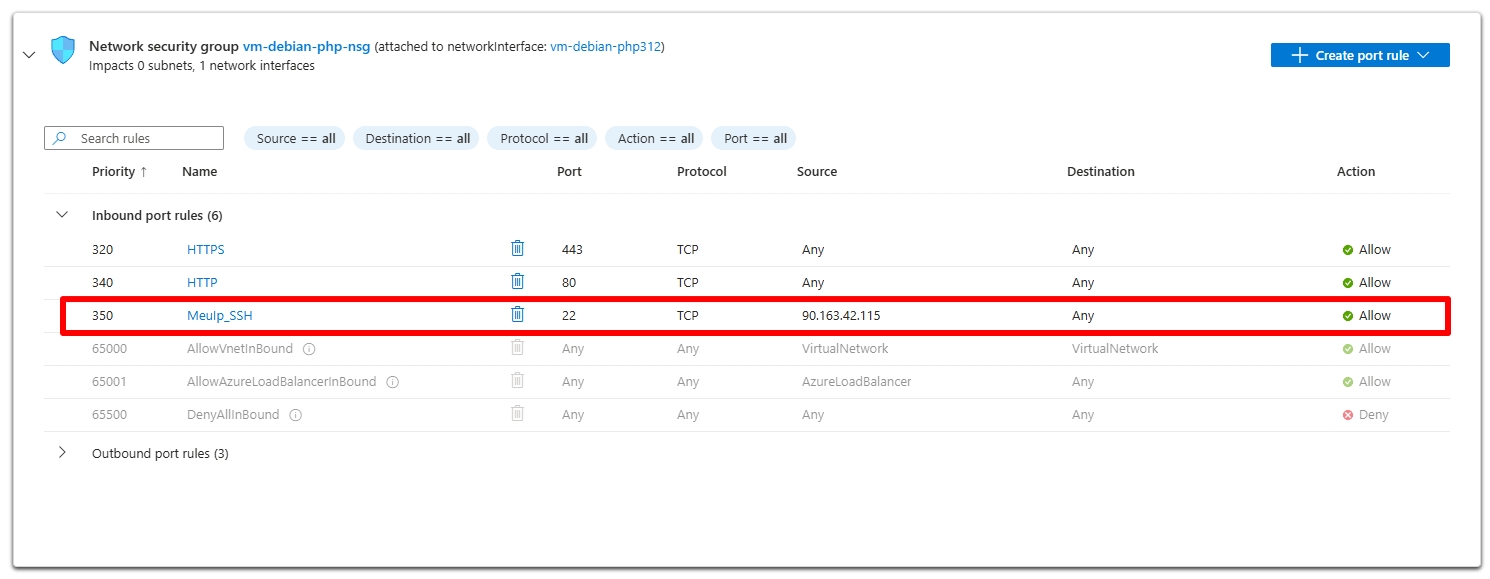Click the VirtualNetwork source cell
Screen dimensions: 1490x579
pos(845,349)
